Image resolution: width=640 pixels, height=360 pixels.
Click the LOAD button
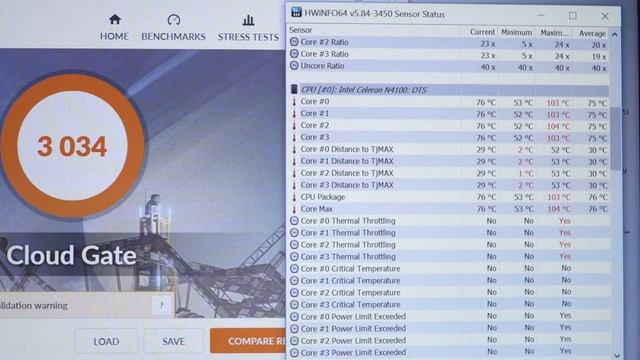point(106,341)
